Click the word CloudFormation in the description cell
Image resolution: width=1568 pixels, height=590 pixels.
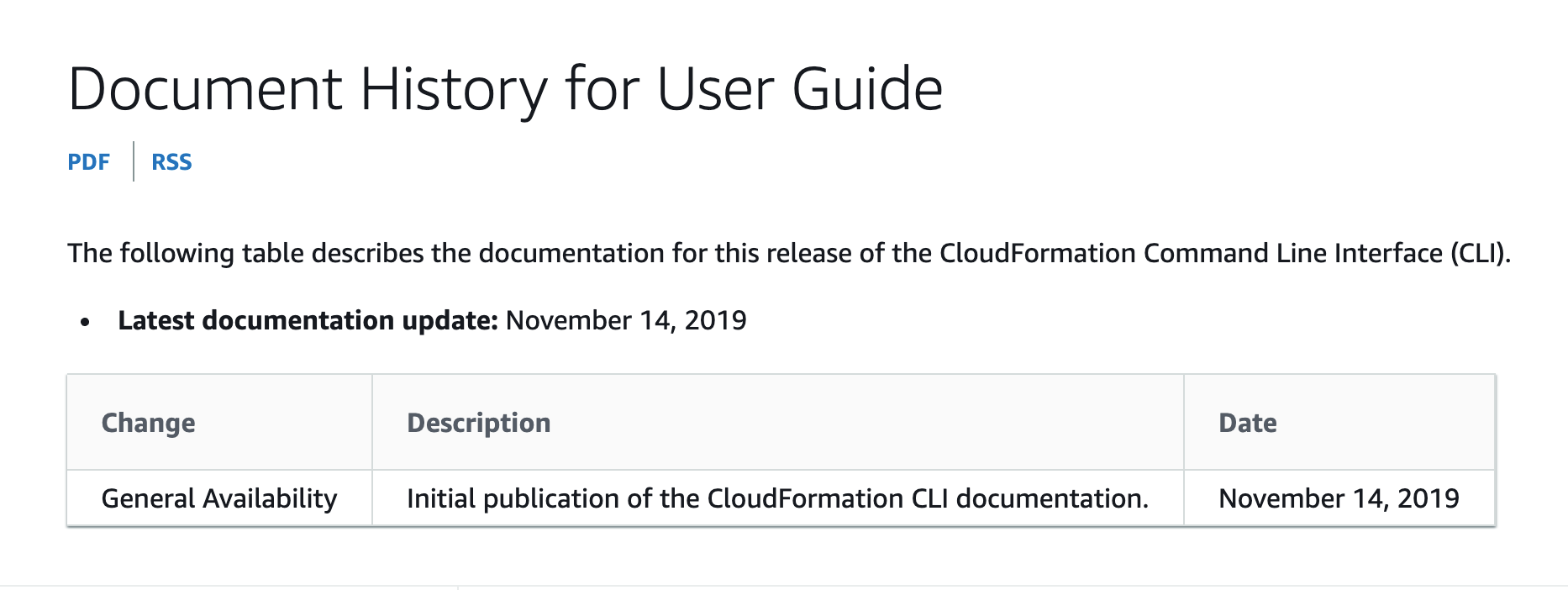coord(805,498)
